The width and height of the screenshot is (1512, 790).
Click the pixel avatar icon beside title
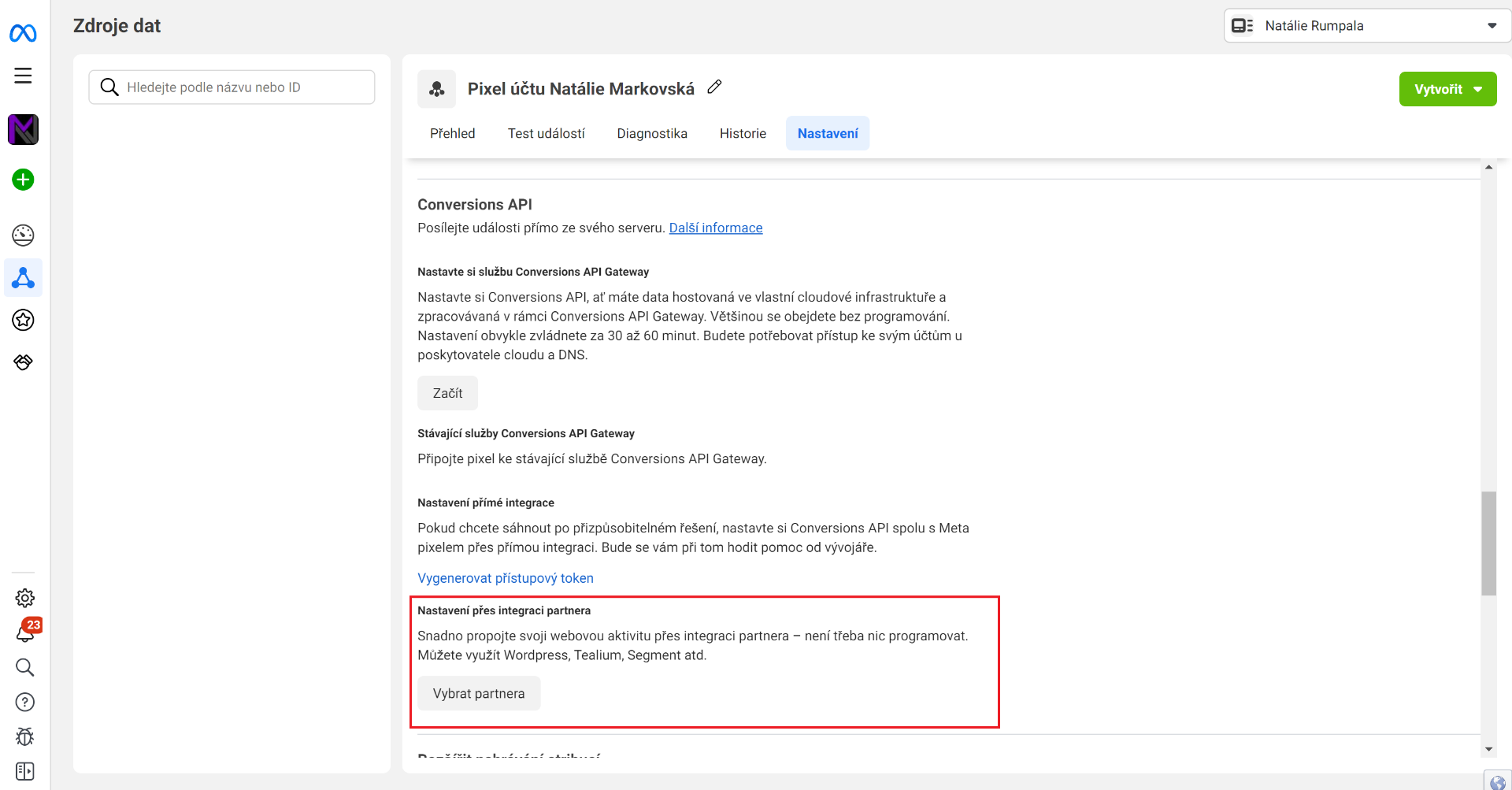coord(437,89)
